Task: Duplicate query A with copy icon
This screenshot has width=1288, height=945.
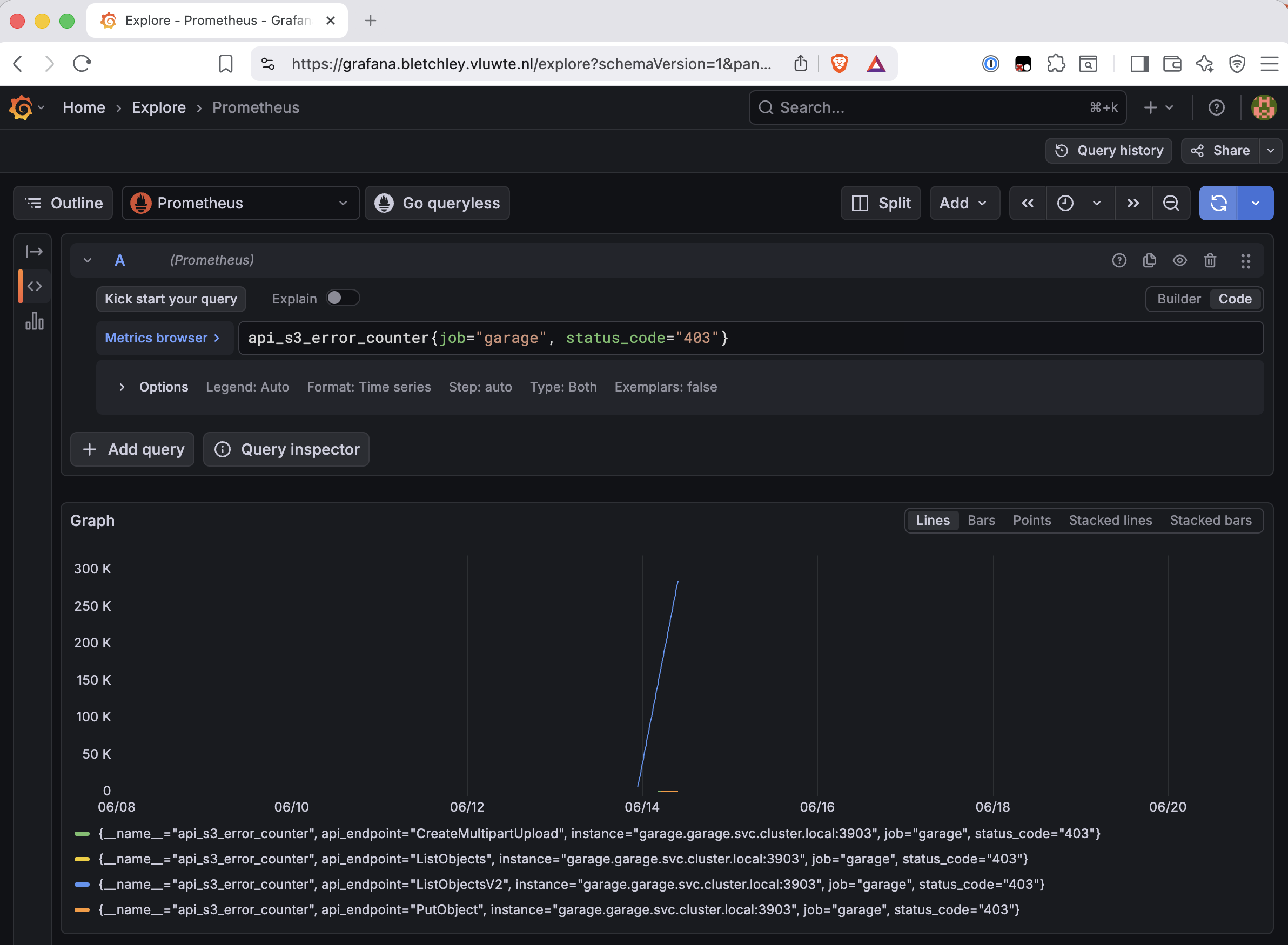Action: click(x=1150, y=261)
